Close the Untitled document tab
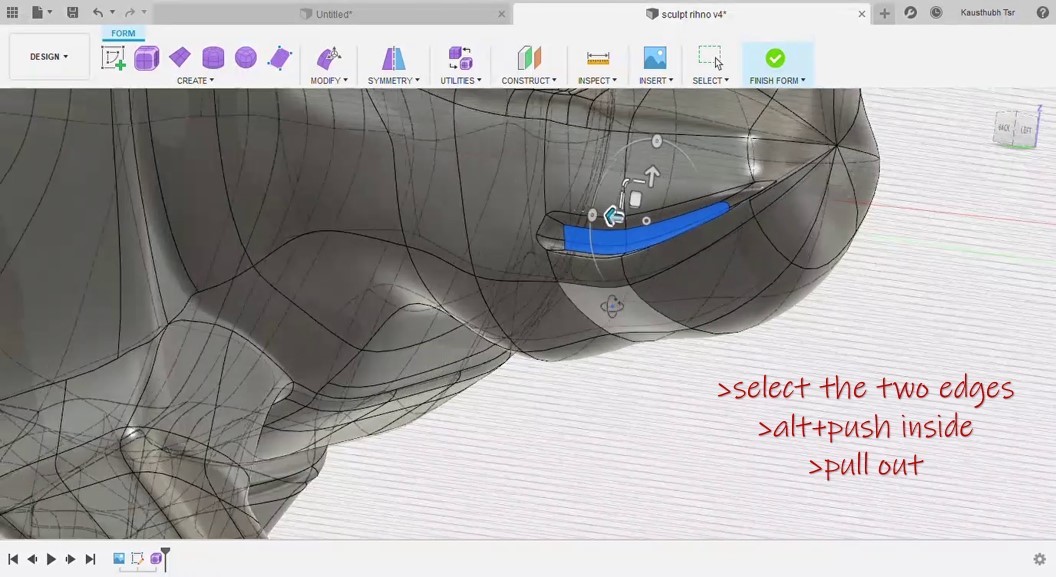Viewport: 1056px width, 577px height. pyautogui.click(x=501, y=14)
